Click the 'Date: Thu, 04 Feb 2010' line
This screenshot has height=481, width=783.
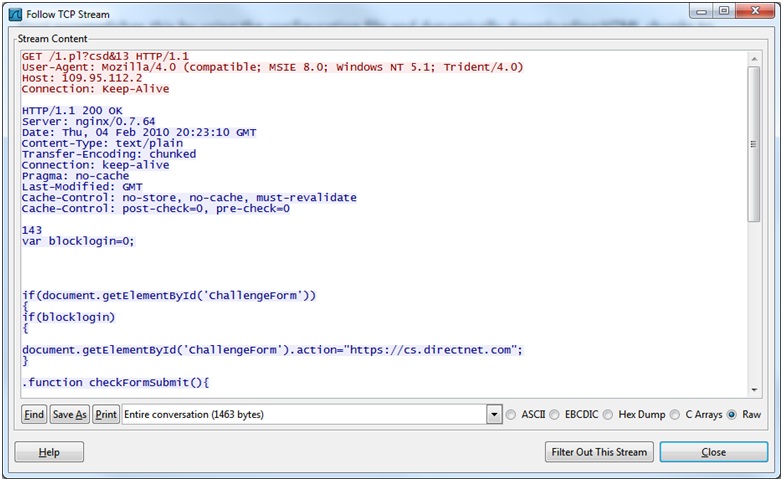pyautogui.click(x=139, y=132)
